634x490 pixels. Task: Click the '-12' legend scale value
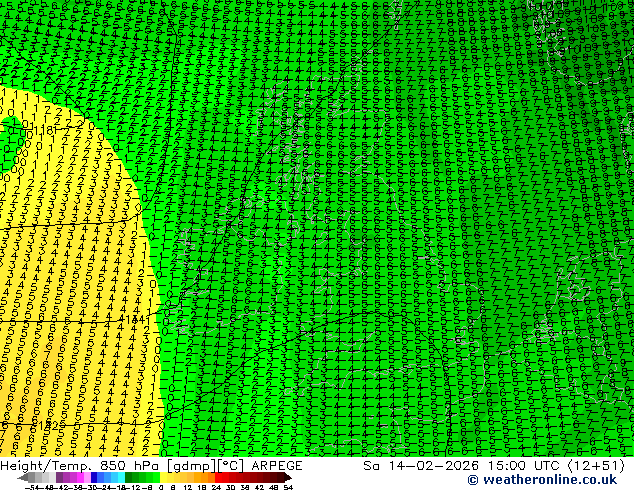pyautogui.click(x=133, y=488)
